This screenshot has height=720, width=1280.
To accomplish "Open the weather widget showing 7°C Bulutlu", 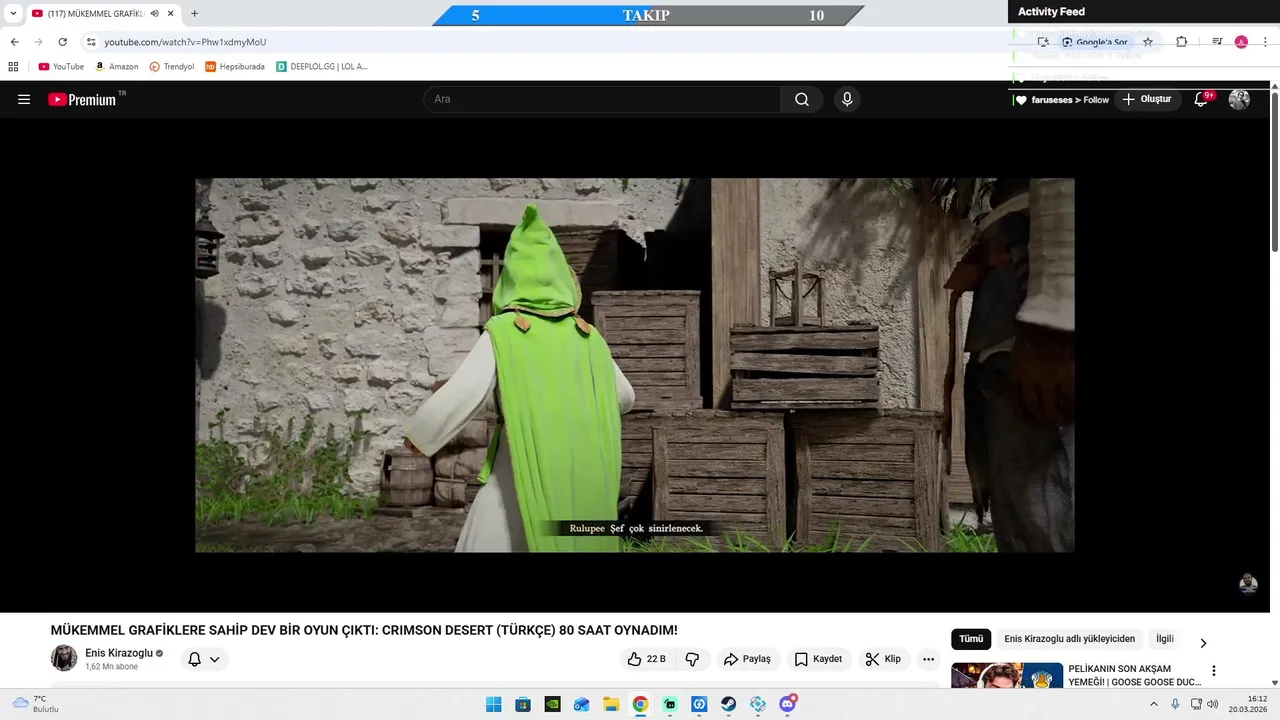I will 36,704.
